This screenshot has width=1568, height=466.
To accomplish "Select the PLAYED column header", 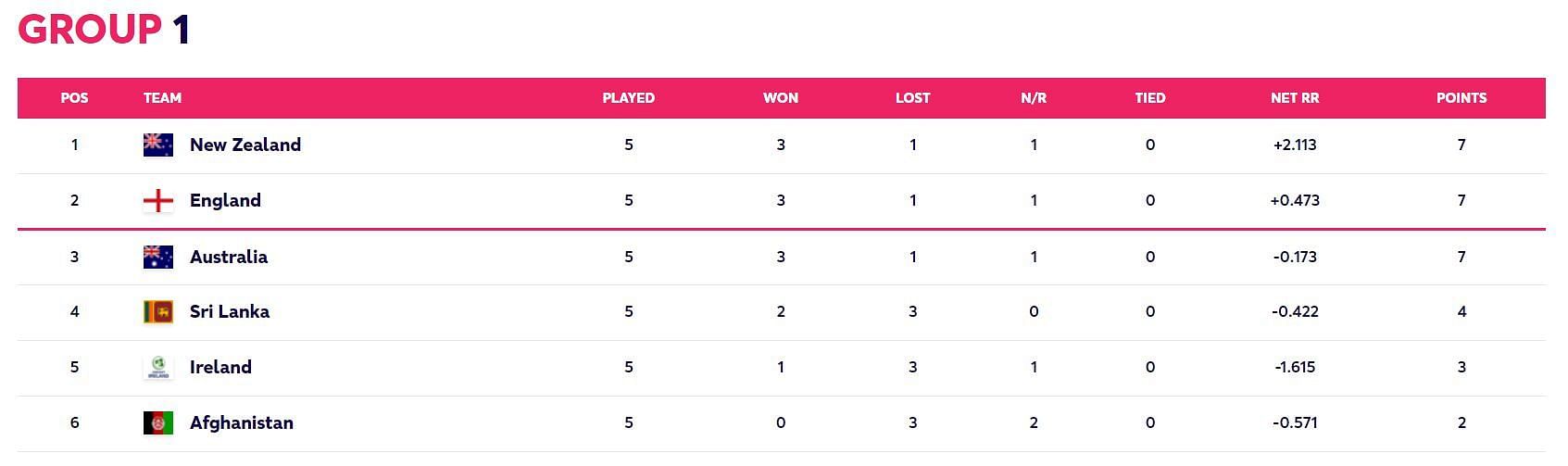I will pyautogui.click(x=628, y=97).
